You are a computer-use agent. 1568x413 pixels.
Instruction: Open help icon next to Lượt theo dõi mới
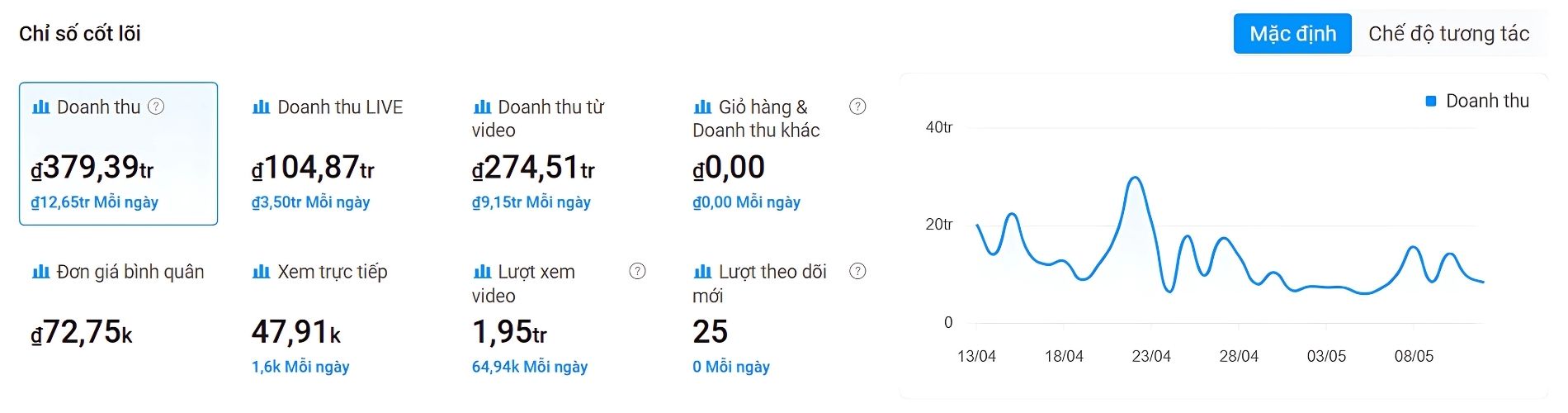point(857,271)
